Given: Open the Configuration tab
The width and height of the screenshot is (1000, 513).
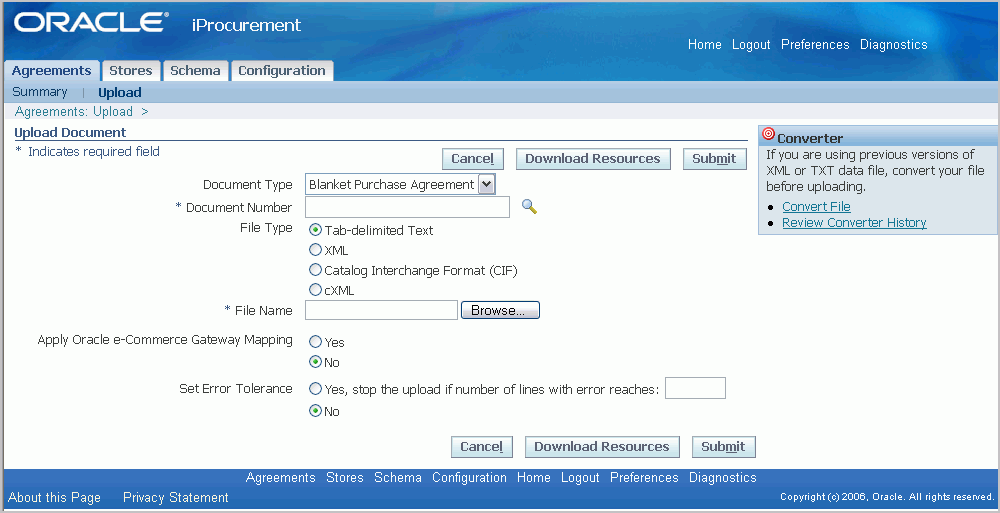Looking at the screenshot, I should 282,70.
